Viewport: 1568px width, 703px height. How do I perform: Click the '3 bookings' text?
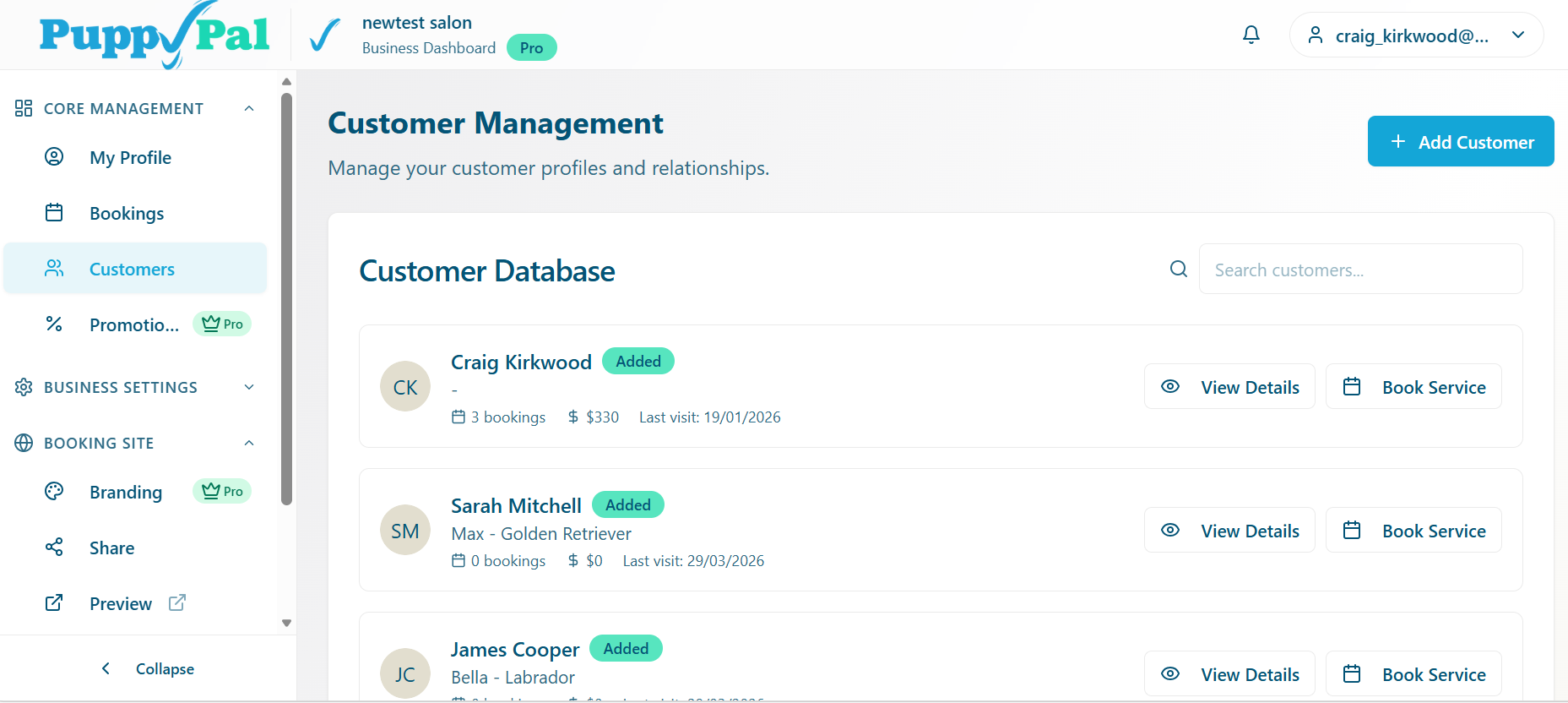pos(508,417)
